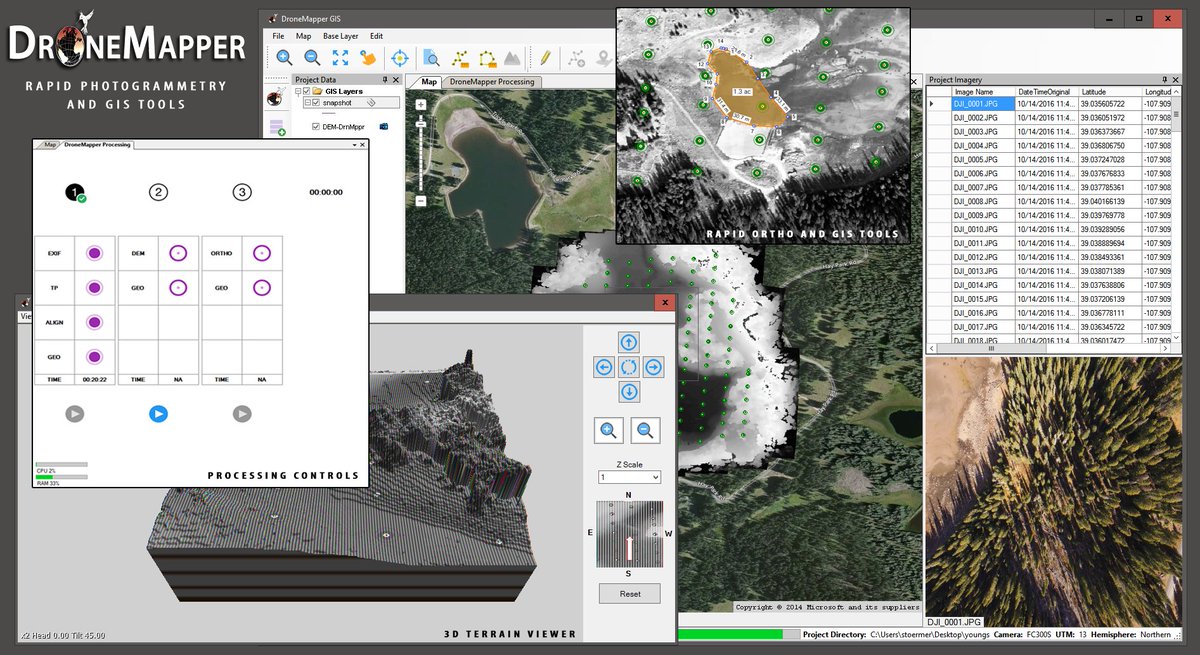Select the Zoom In tool on the GIS toolbar
The image size is (1200, 655).
(283, 56)
